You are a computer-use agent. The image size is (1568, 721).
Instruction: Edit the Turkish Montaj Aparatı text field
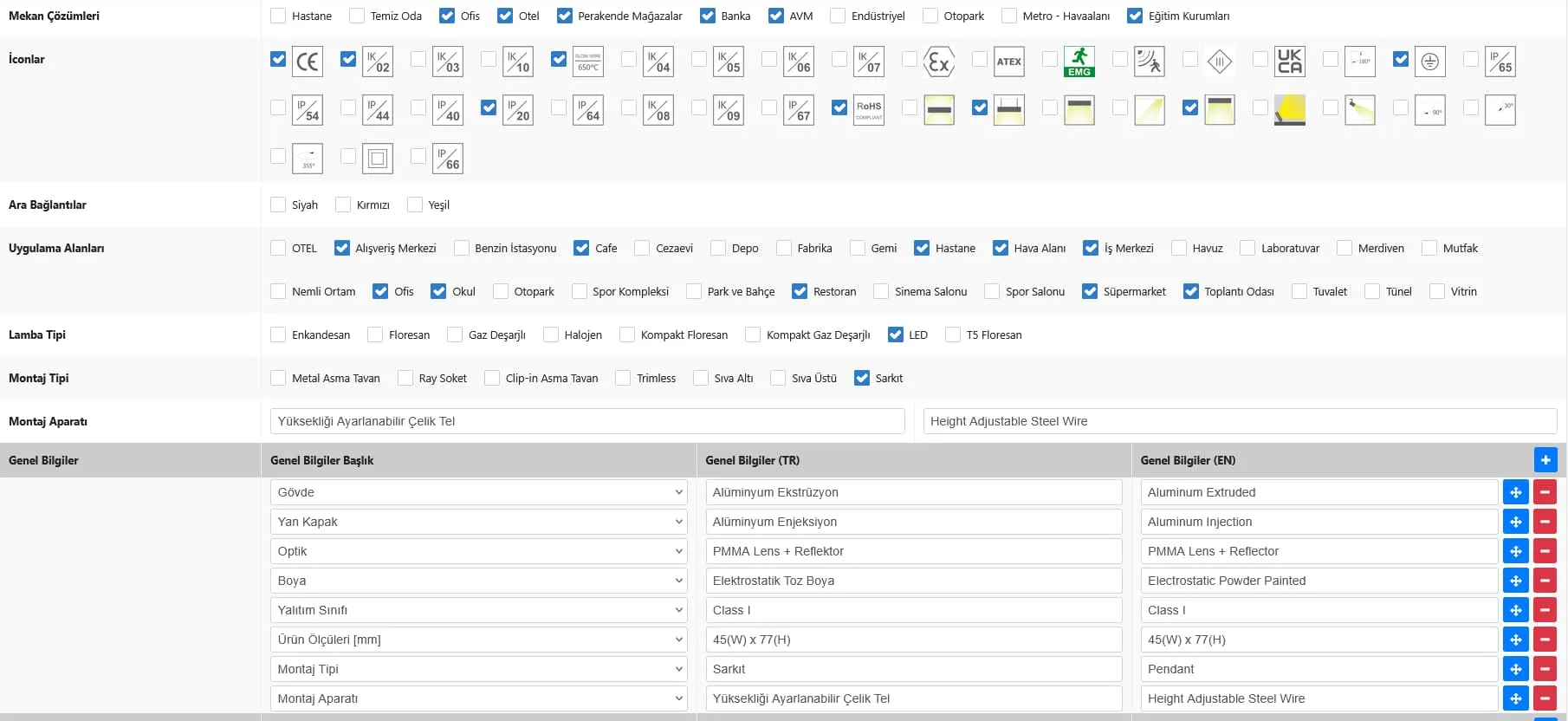pos(587,421)
